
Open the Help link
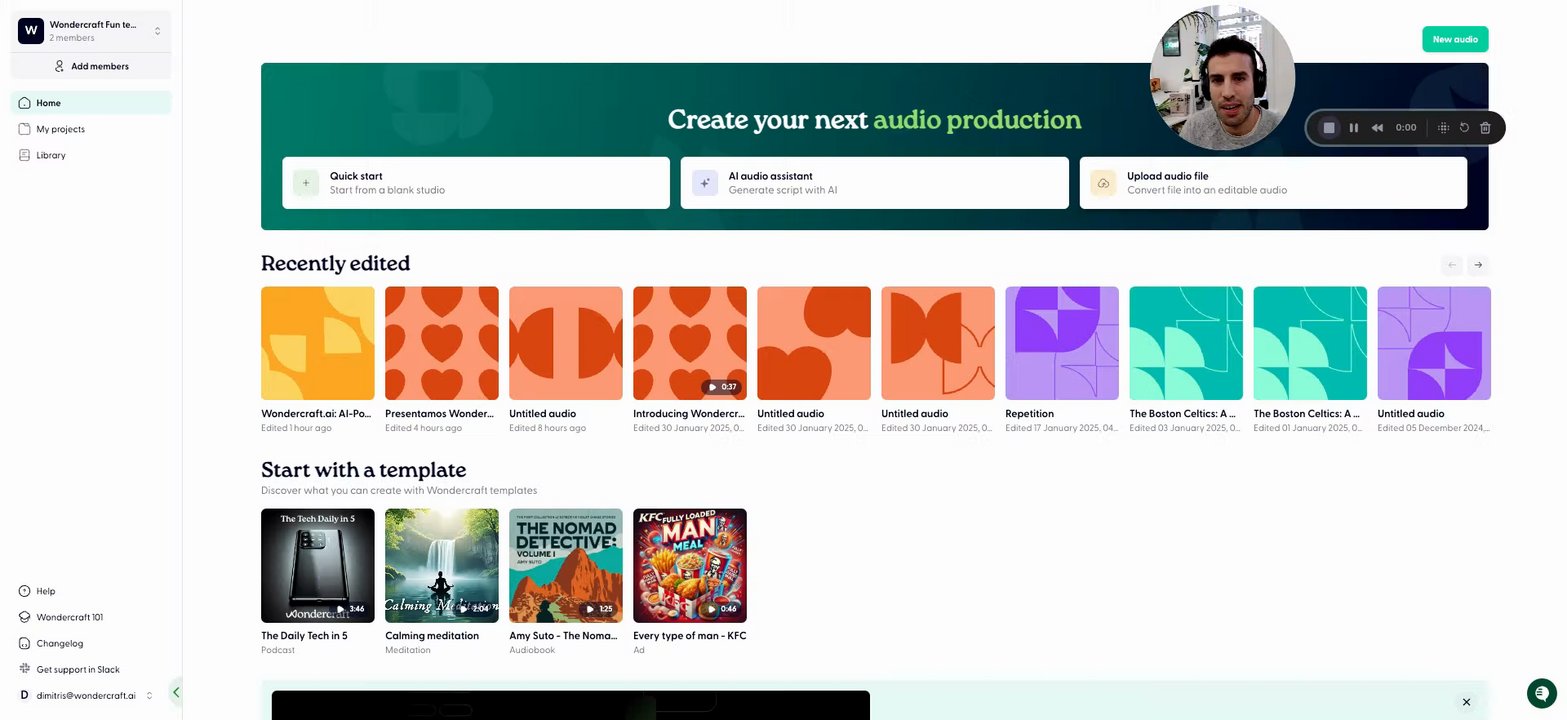[x=37, y=591]
